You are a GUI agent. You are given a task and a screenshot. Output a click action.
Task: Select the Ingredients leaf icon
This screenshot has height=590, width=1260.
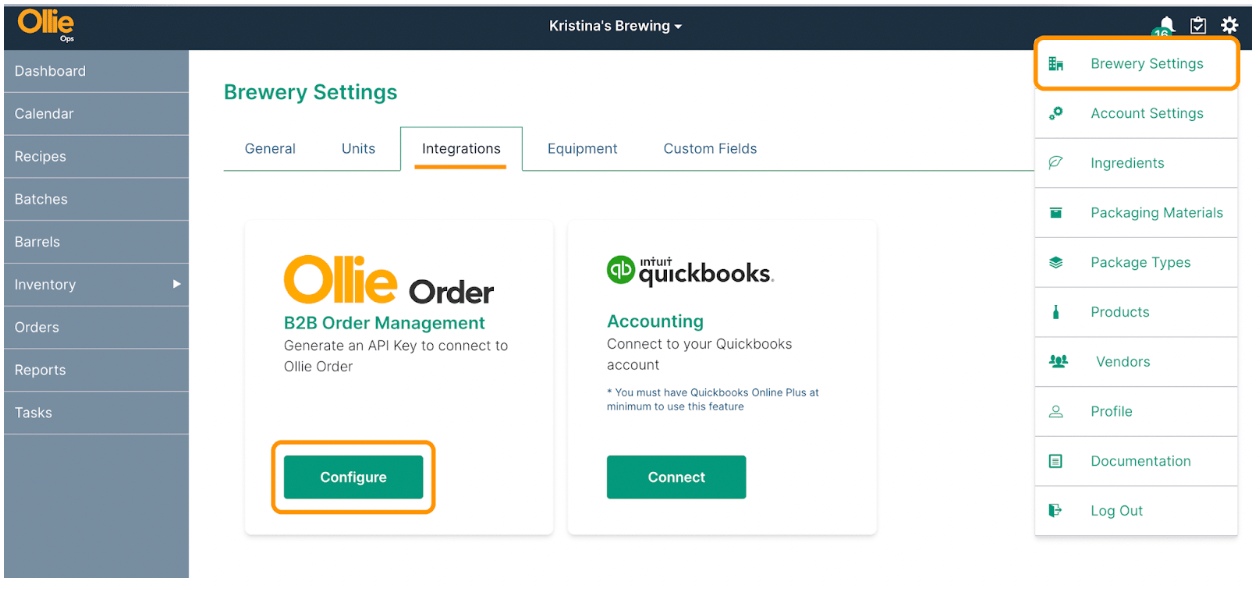[1056, 163]
